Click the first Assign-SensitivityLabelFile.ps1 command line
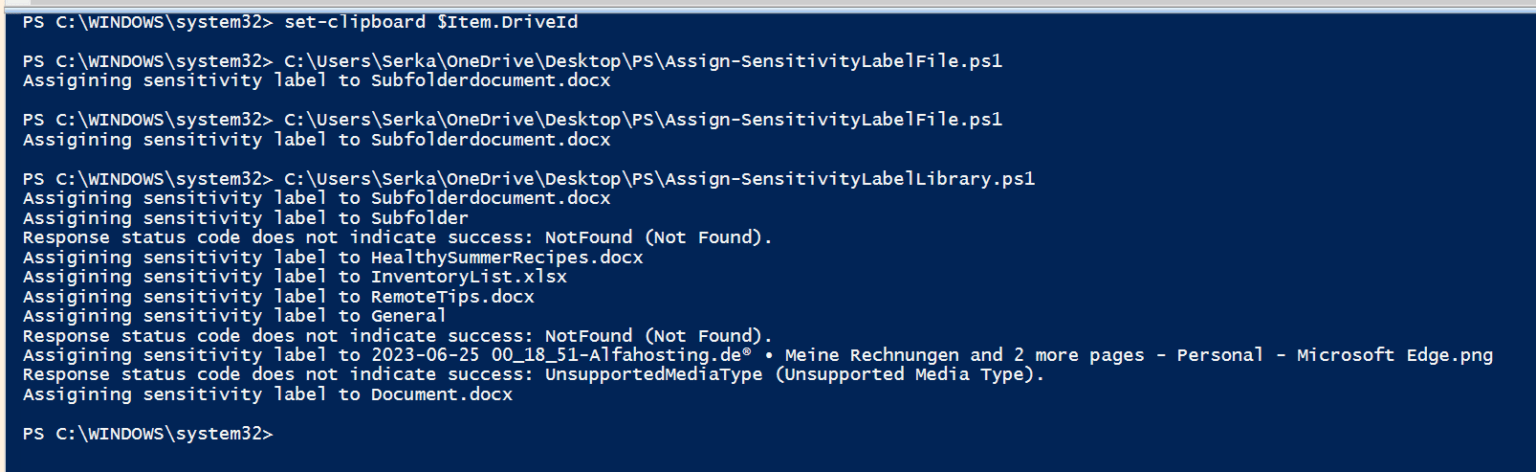 512,61
